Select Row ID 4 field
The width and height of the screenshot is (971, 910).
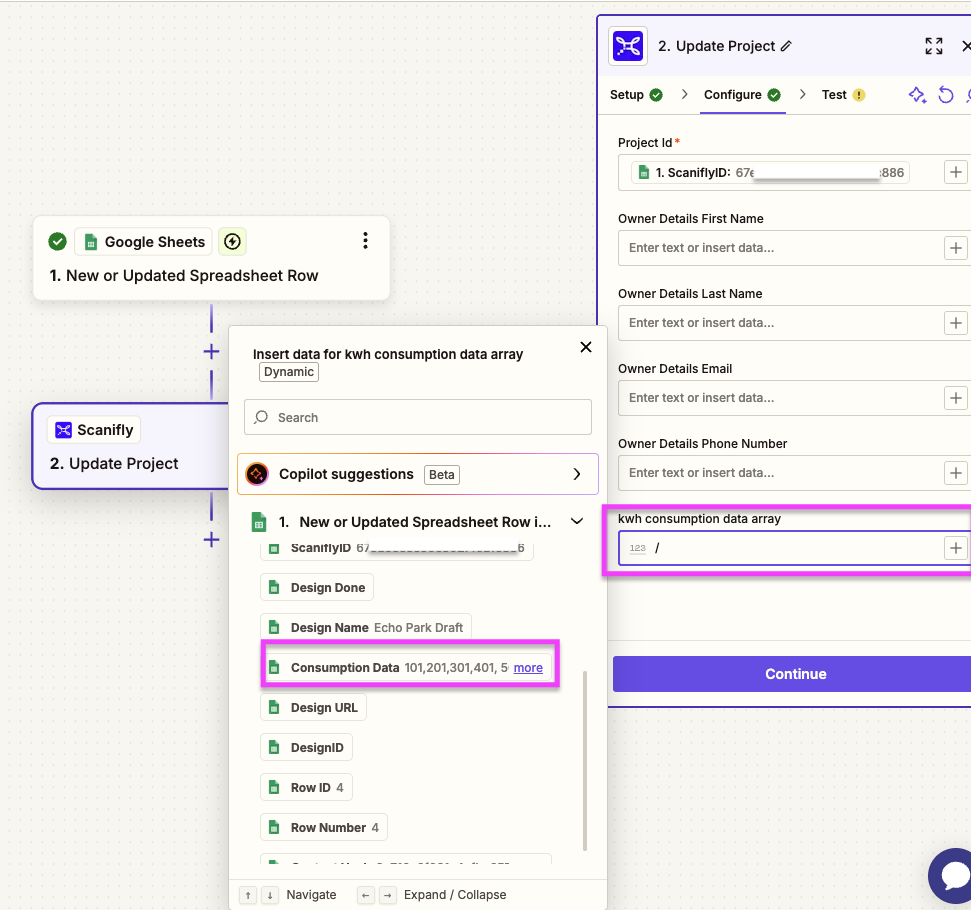307,787
